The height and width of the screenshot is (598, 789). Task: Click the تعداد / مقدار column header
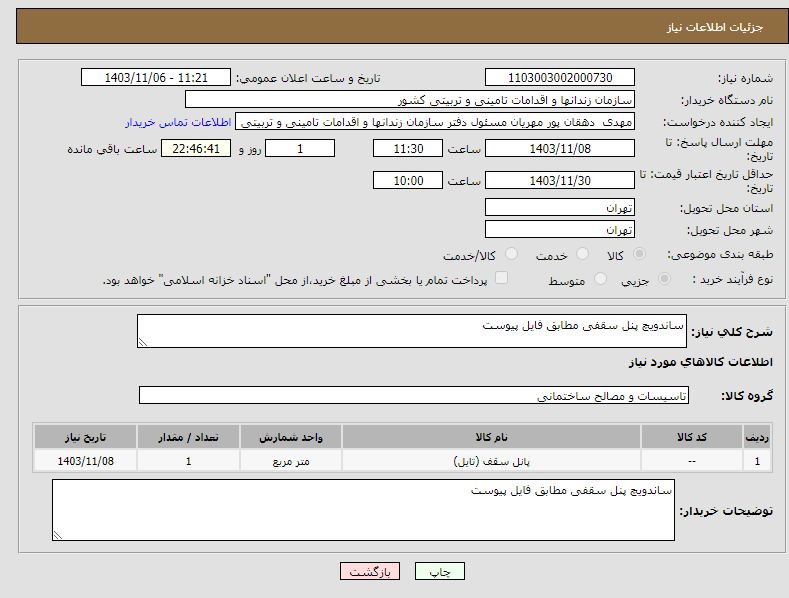(188, 437)
